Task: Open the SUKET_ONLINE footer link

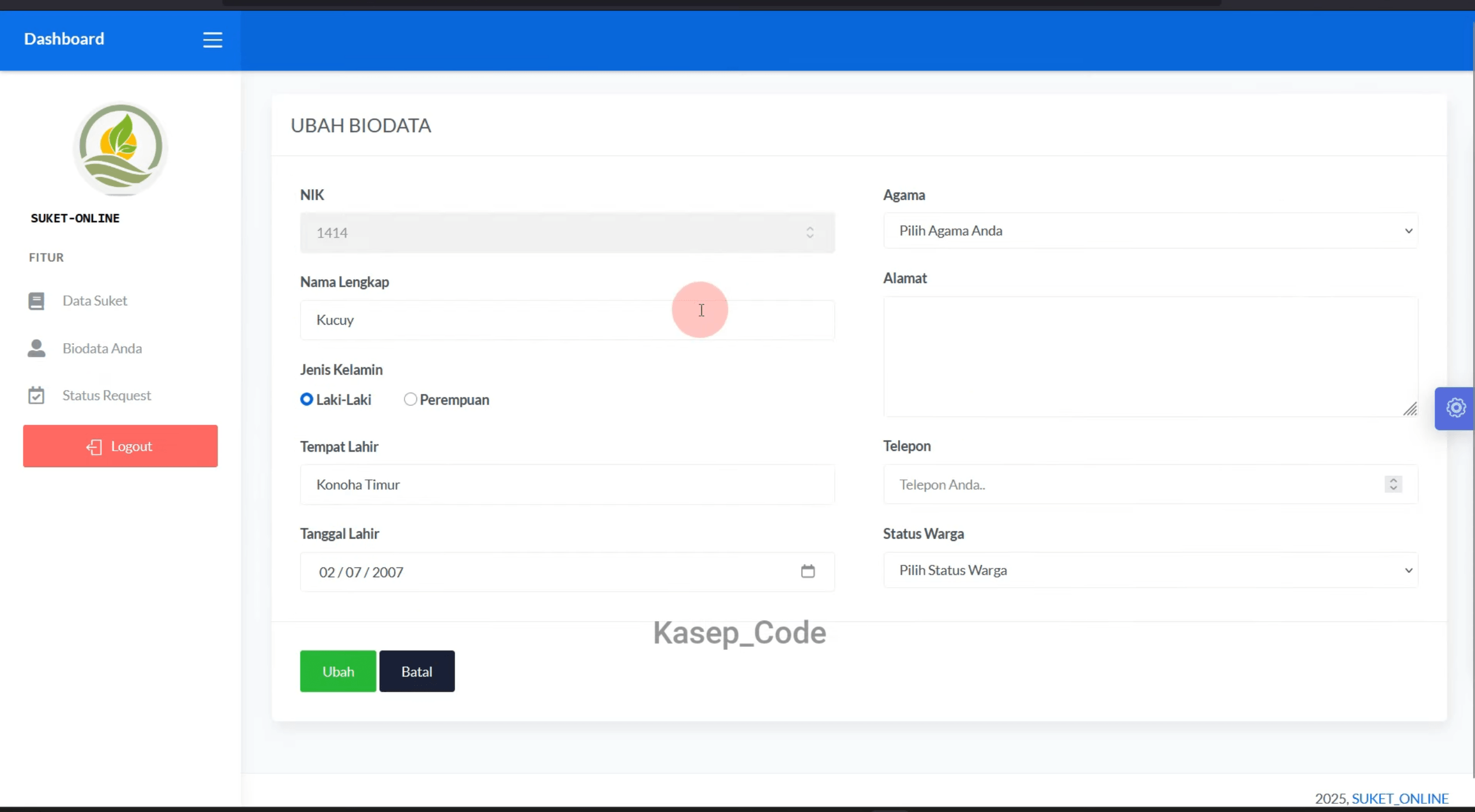Action: (1400, 798)
